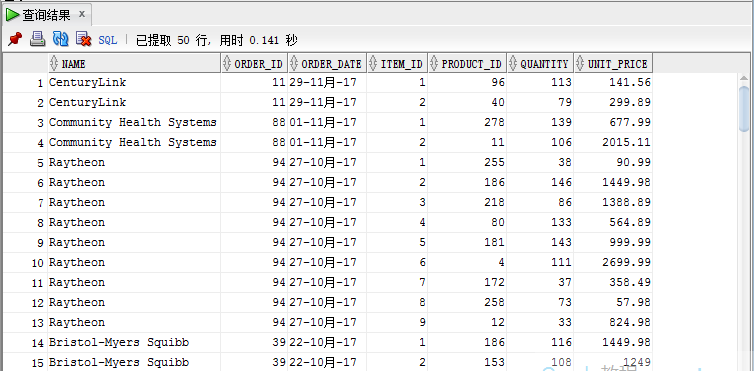This screenshot has width=754, height=371.
Task: Click the ITEM_ID column header
Action: coord(397,63)
